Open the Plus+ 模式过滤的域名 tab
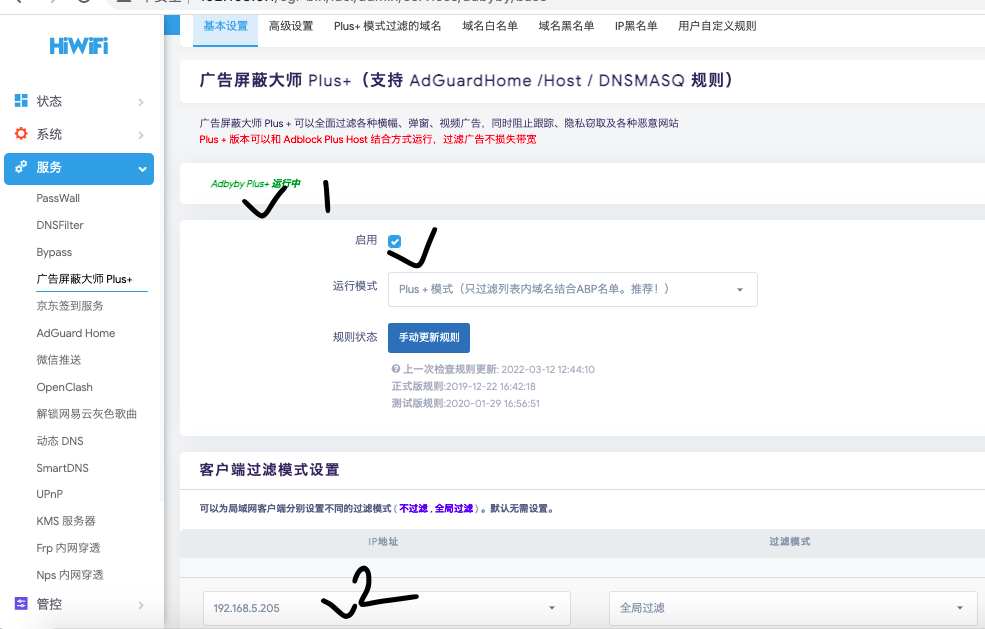The width and height of the screenshot is (985, 629). coord(388,26)
